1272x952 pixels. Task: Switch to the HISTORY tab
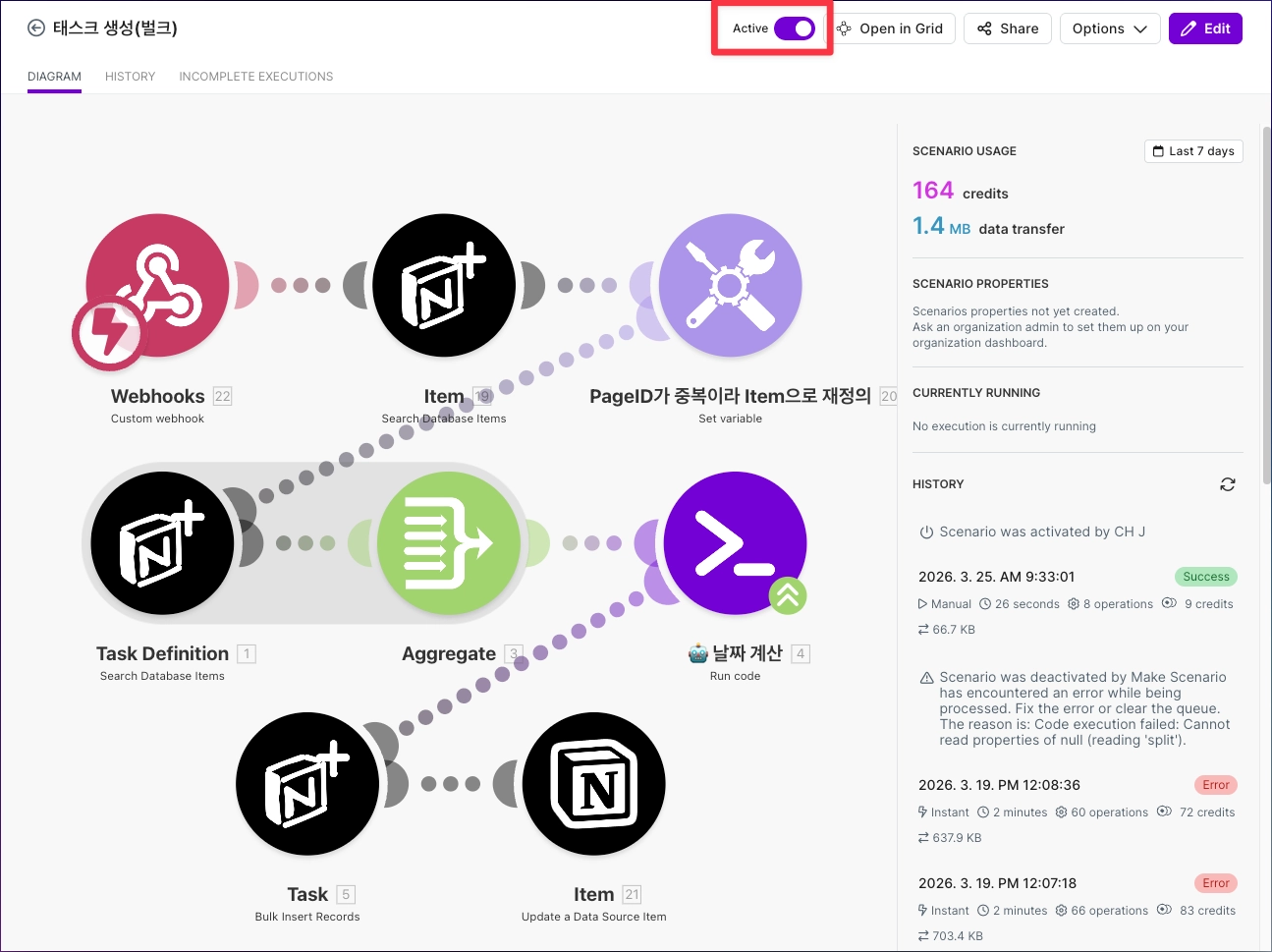131,77
